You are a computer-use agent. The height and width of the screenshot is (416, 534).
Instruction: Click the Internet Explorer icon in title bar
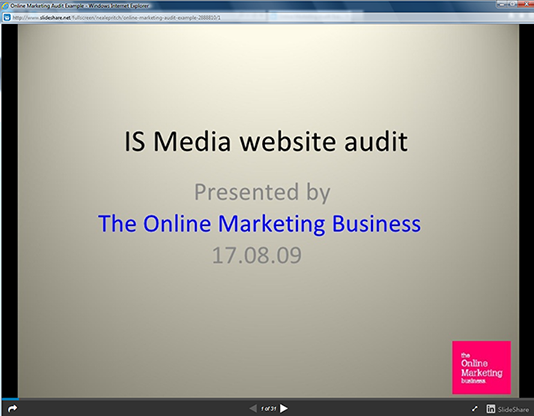pyautogui.click(x=5, y=6)
